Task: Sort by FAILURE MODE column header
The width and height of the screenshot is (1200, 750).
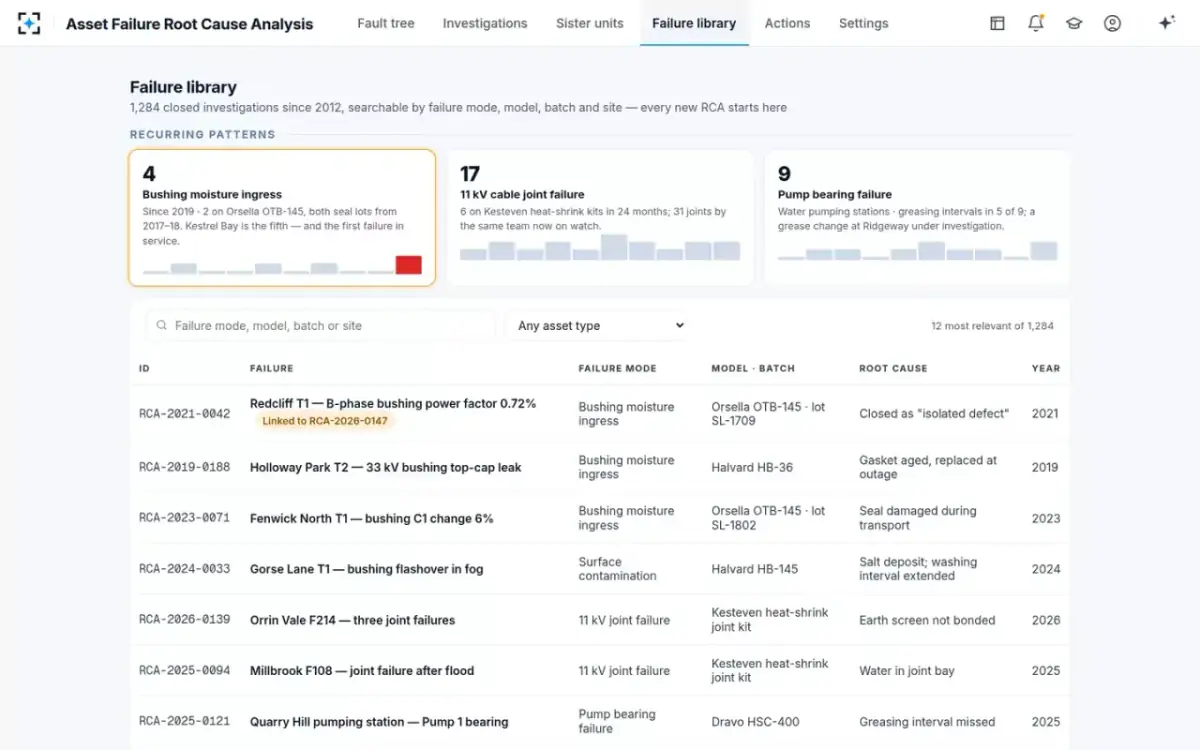Action: click(617, 369)
